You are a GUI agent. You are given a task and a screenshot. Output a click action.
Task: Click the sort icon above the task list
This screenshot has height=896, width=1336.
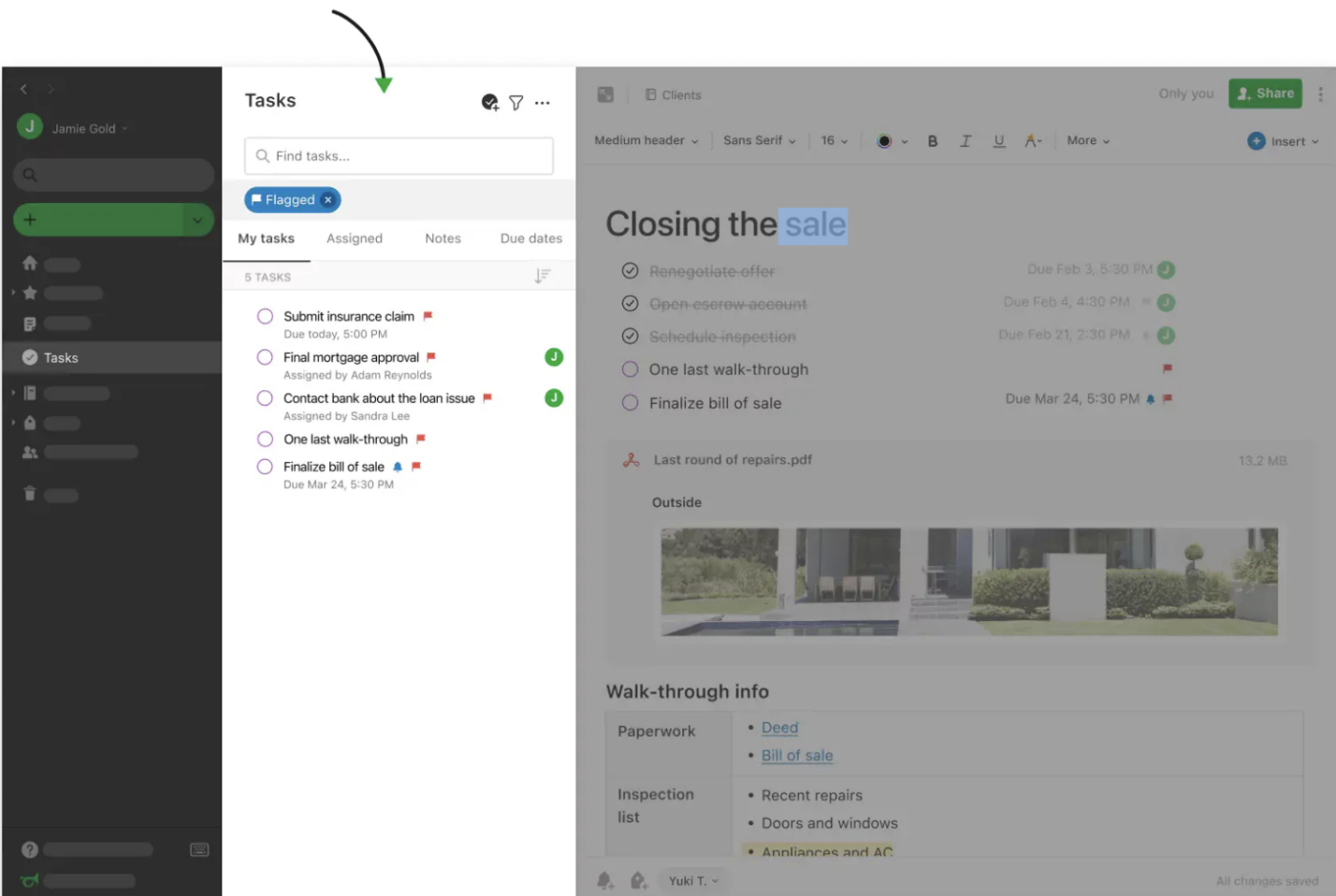coord(543,276)
